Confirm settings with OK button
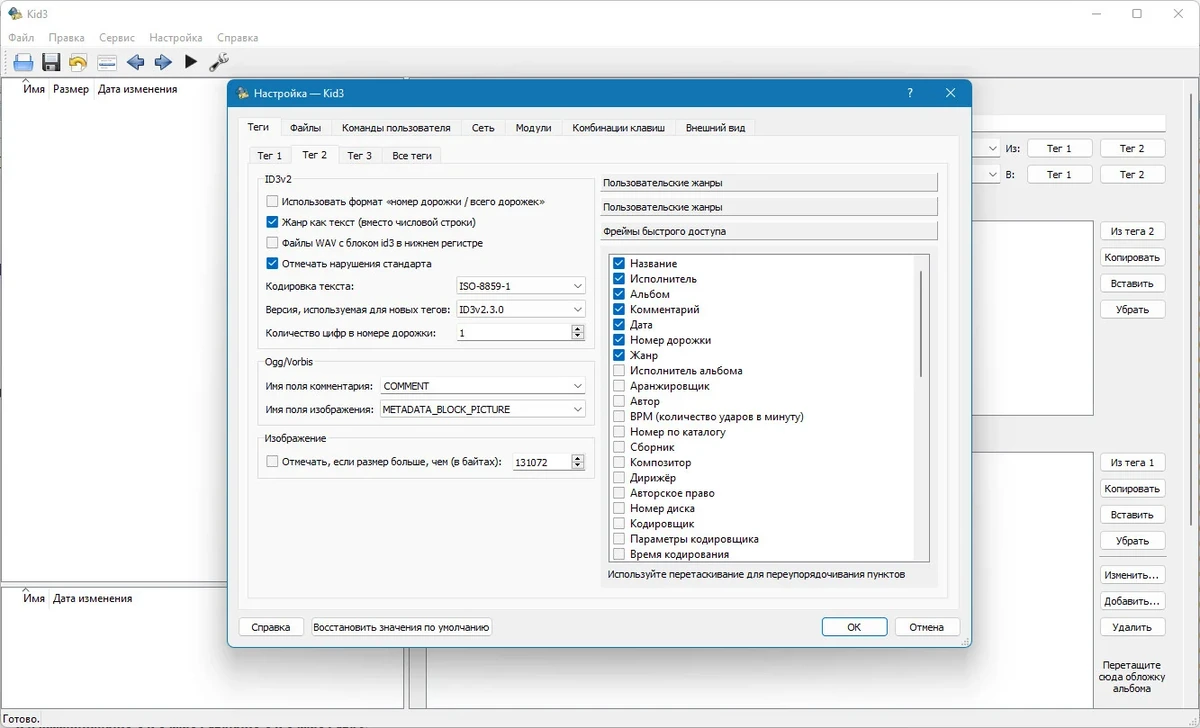Image resolution: width=1200 pixels, height=728 pixels. (x=854, y=627)
